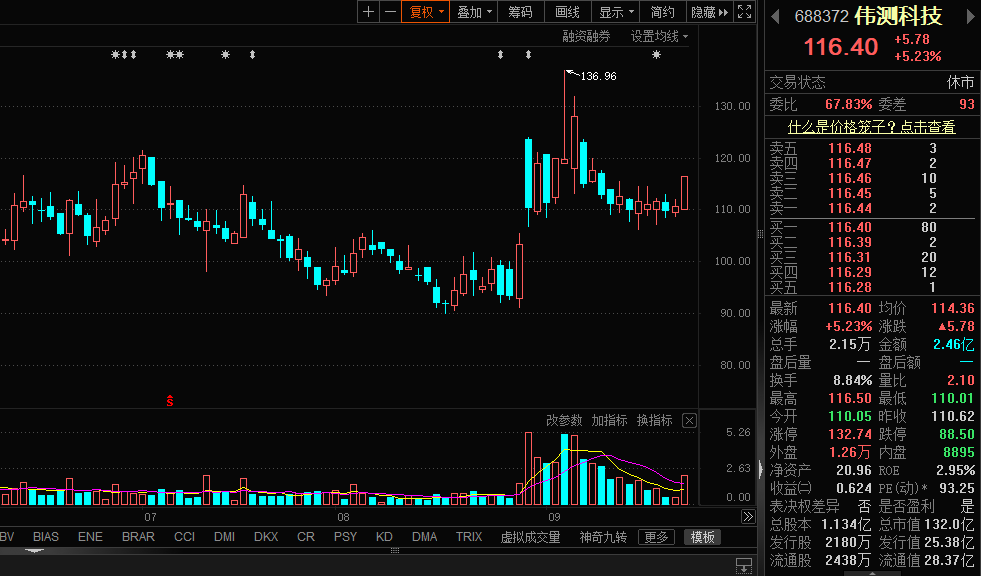Viewport: 981px width, 576px height.
Task: Click 总市值 value 132.0亿
Action: tap(948, 524)
